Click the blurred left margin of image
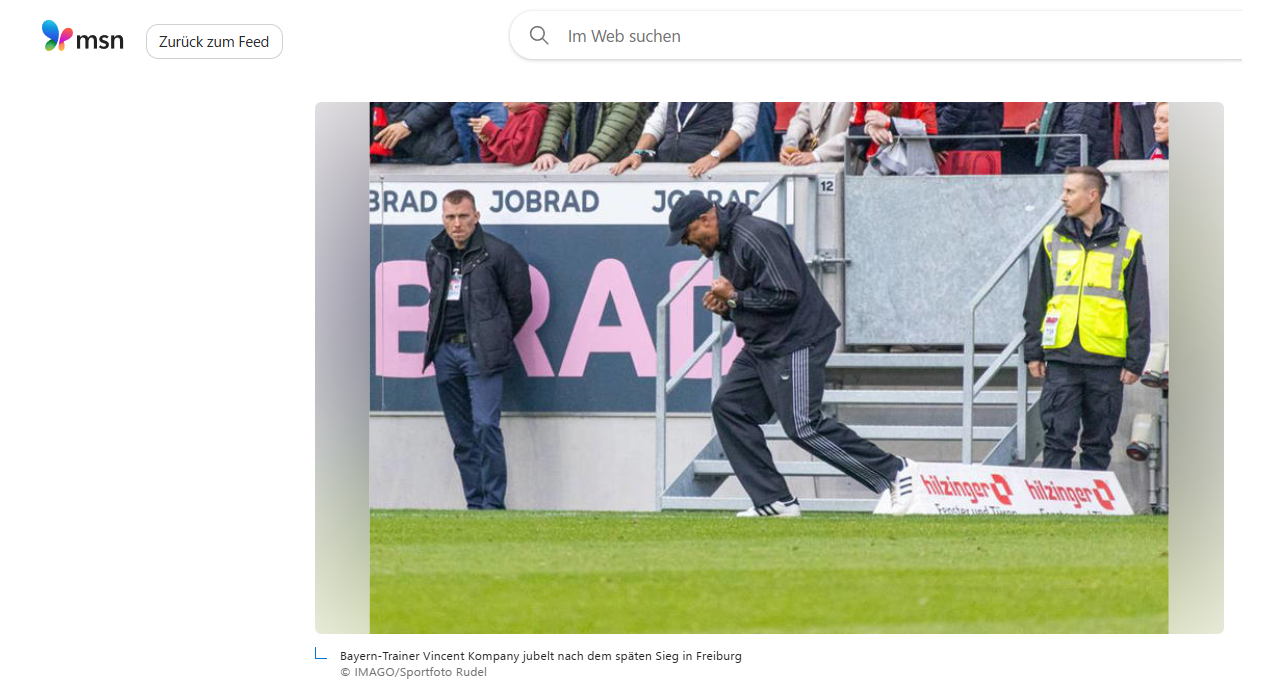 pos(342,368)
